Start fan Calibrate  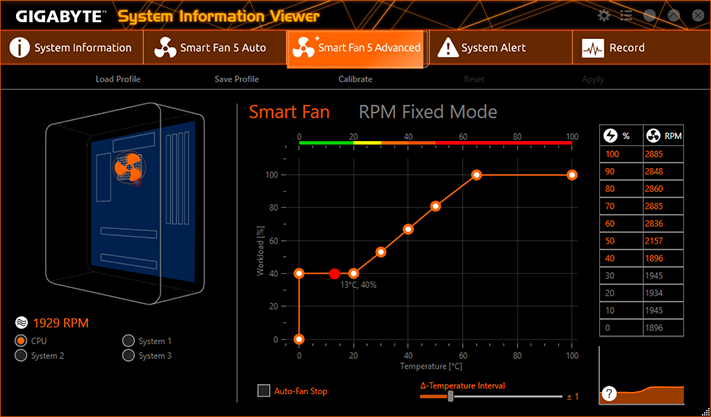tap(356, 79)
